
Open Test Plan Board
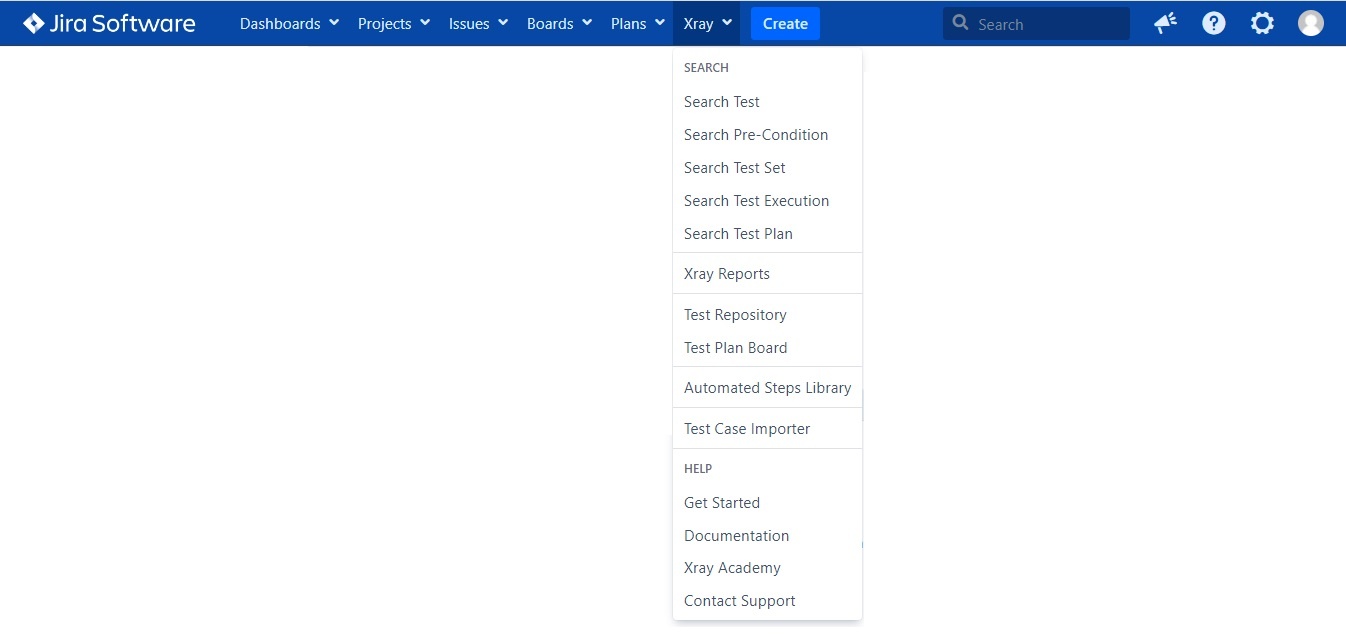tap(767, 348)
